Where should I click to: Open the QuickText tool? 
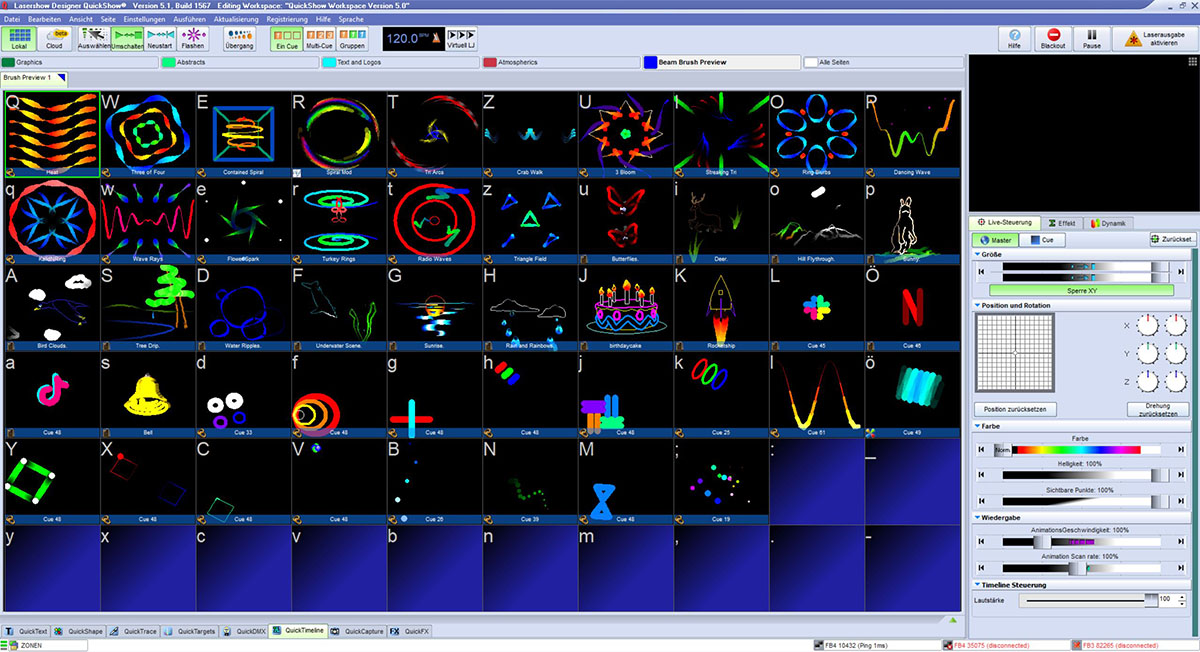pos(26,631)
